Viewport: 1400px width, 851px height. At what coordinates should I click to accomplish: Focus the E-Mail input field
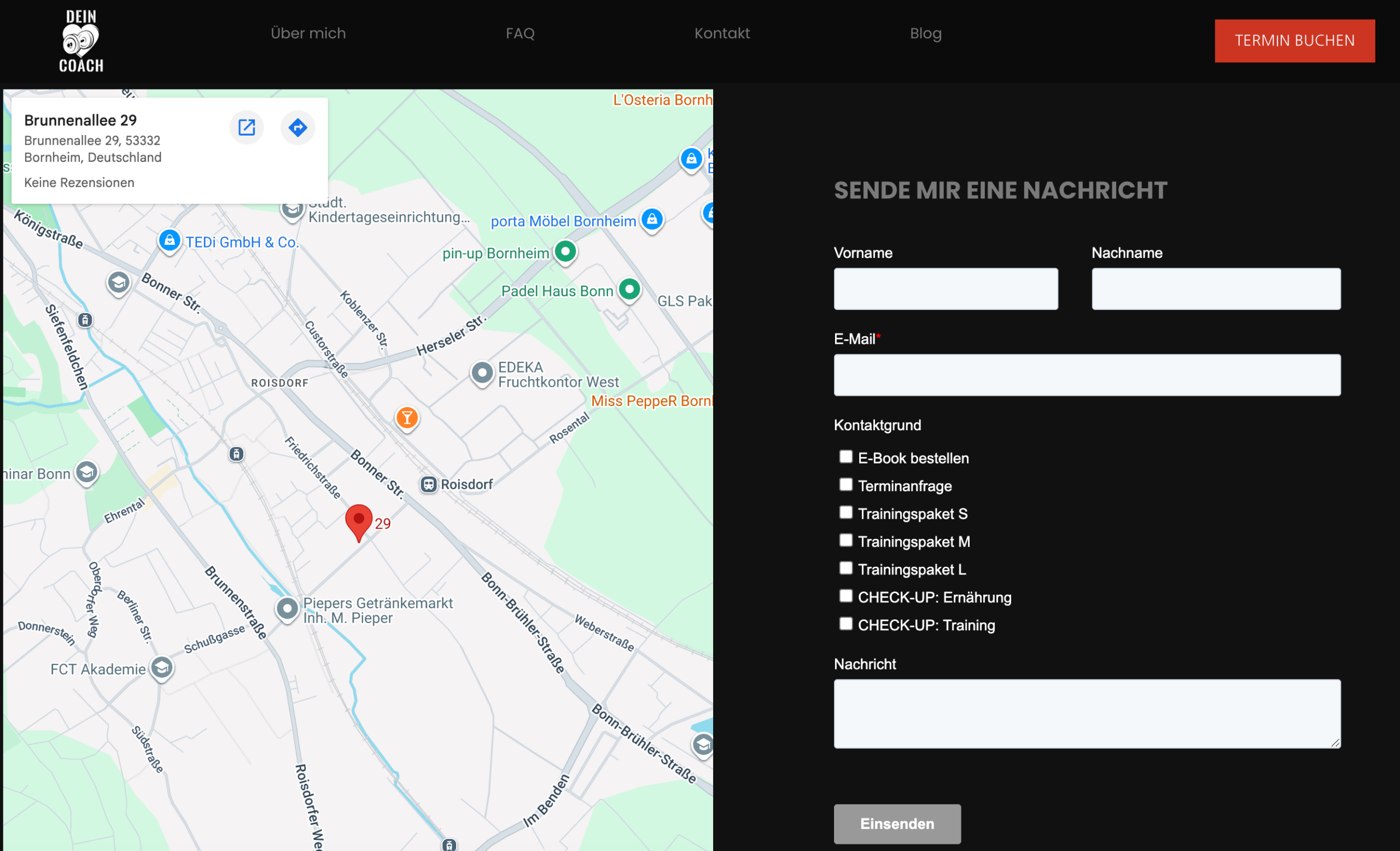coord(1086,375)
